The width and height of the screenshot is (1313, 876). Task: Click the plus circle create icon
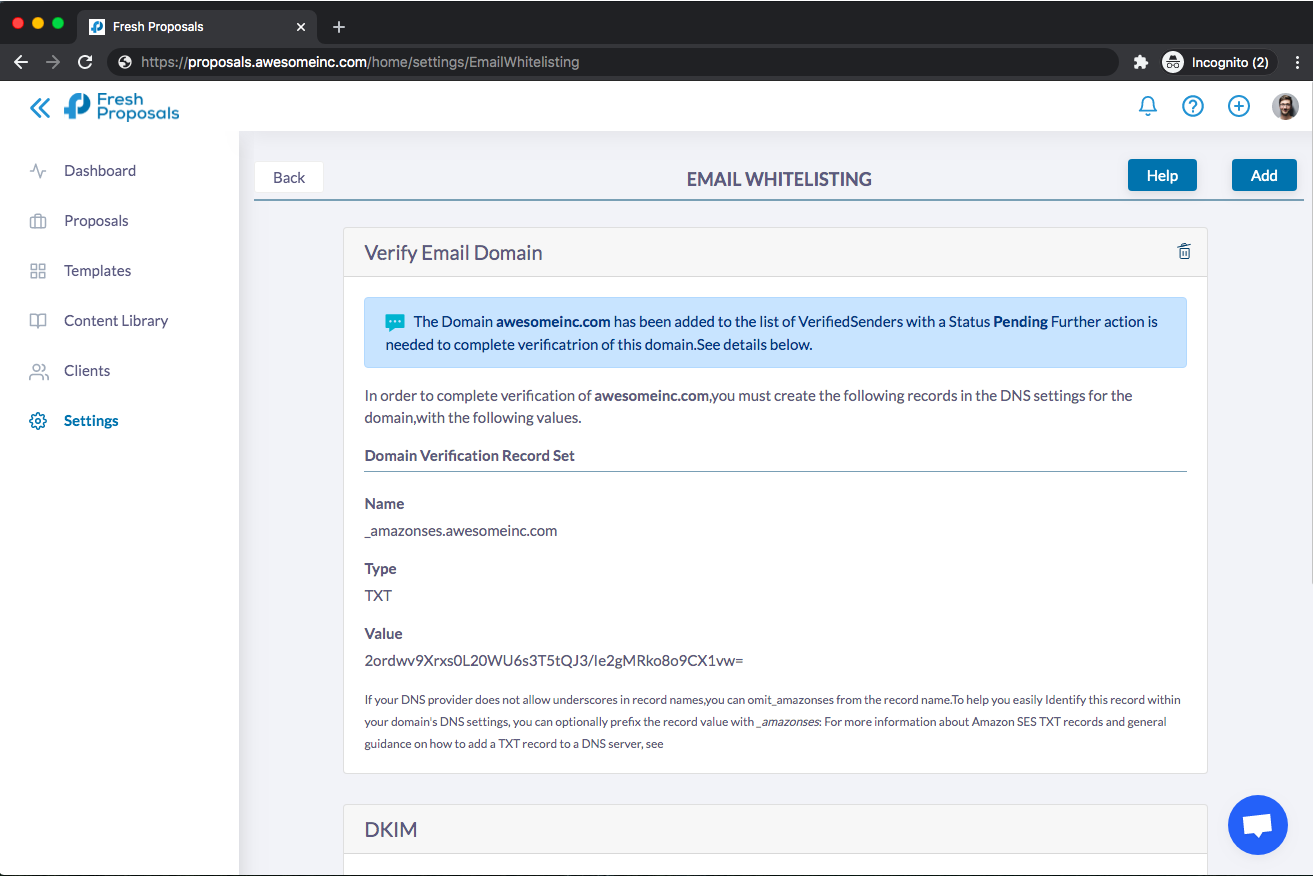coord(1239,106)
